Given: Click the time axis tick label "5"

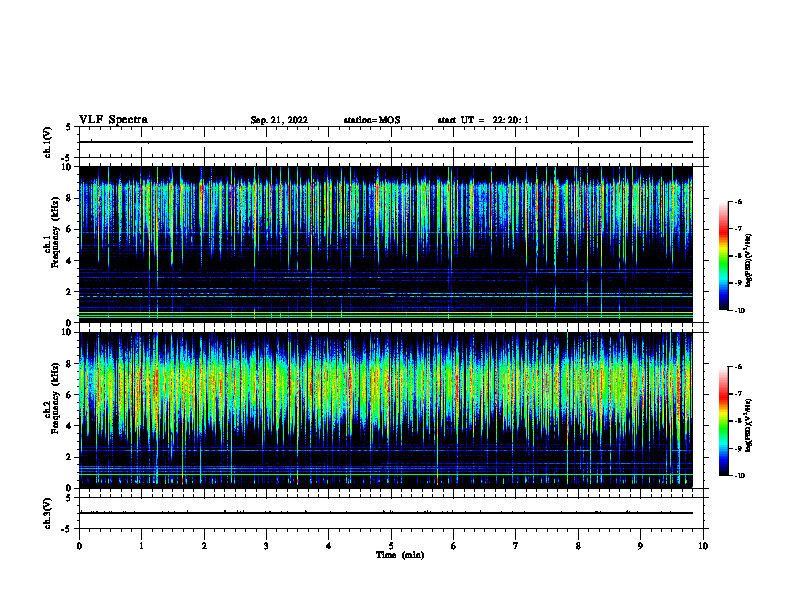Looking at the screenshot, I should 391,546.
